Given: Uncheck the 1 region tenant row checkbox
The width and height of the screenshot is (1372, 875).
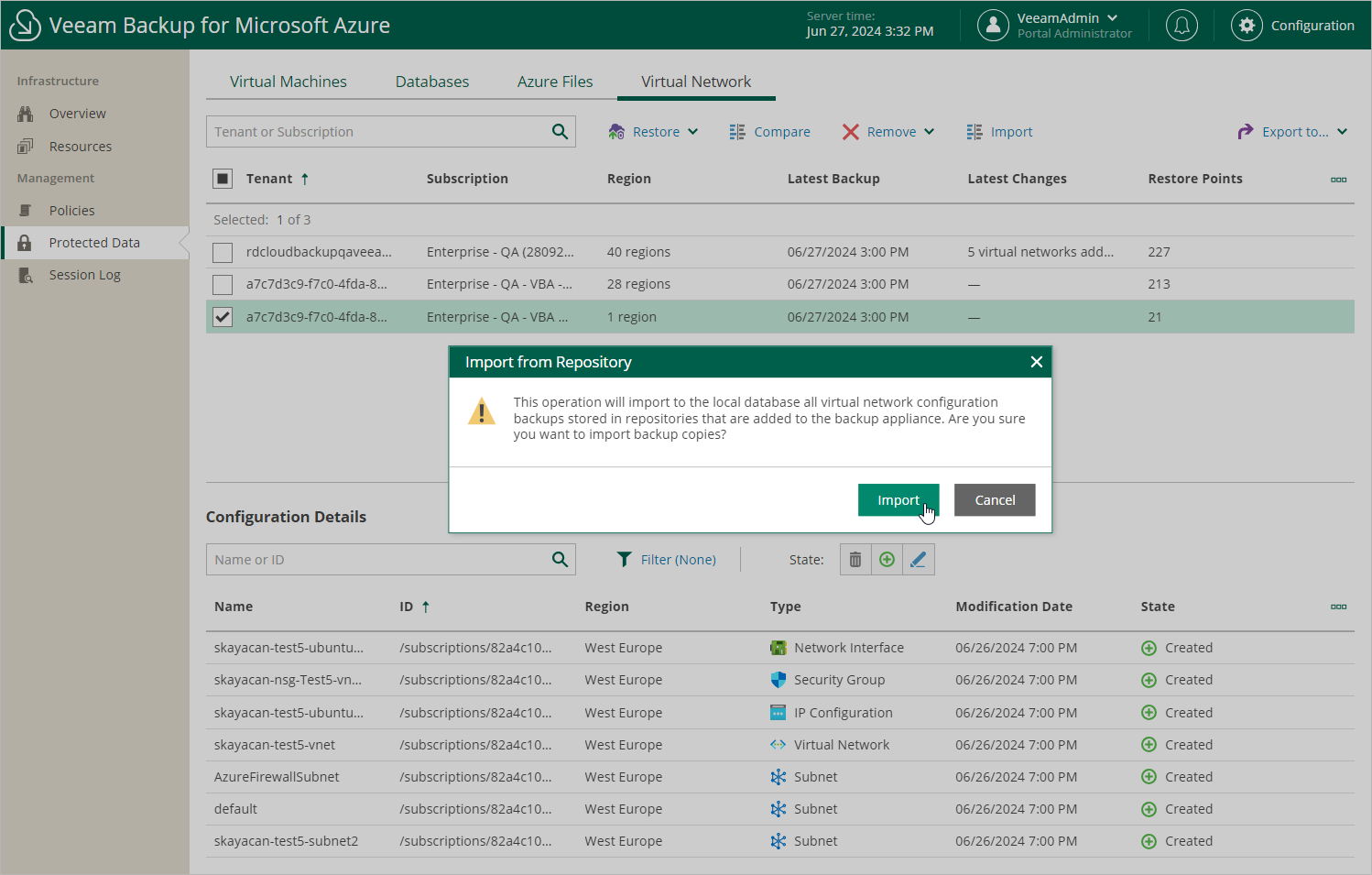Looking at the screenshot, I should pyautogui.click(x=223, y=317).
